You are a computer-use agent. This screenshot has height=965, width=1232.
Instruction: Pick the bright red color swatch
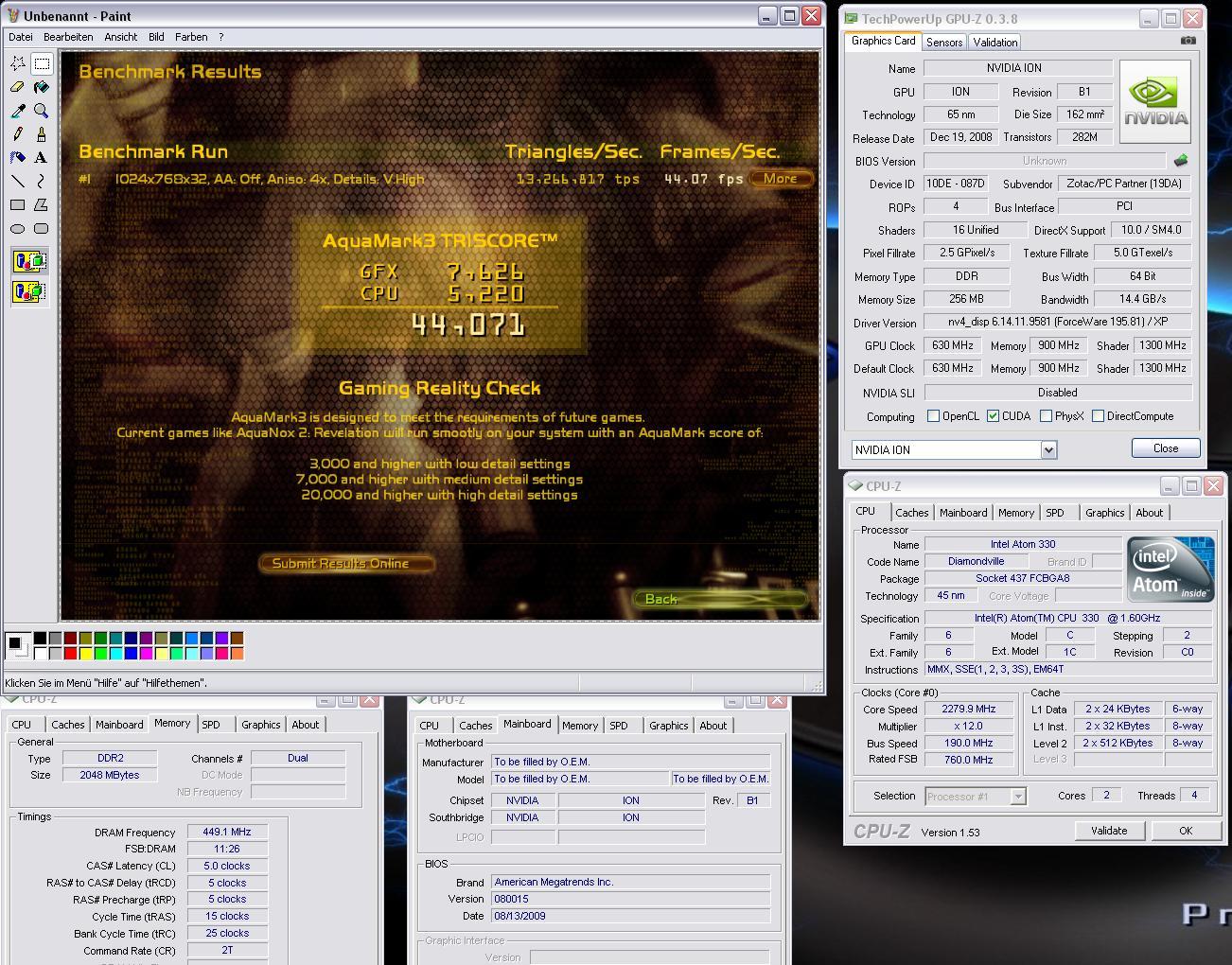click(71, 654)
